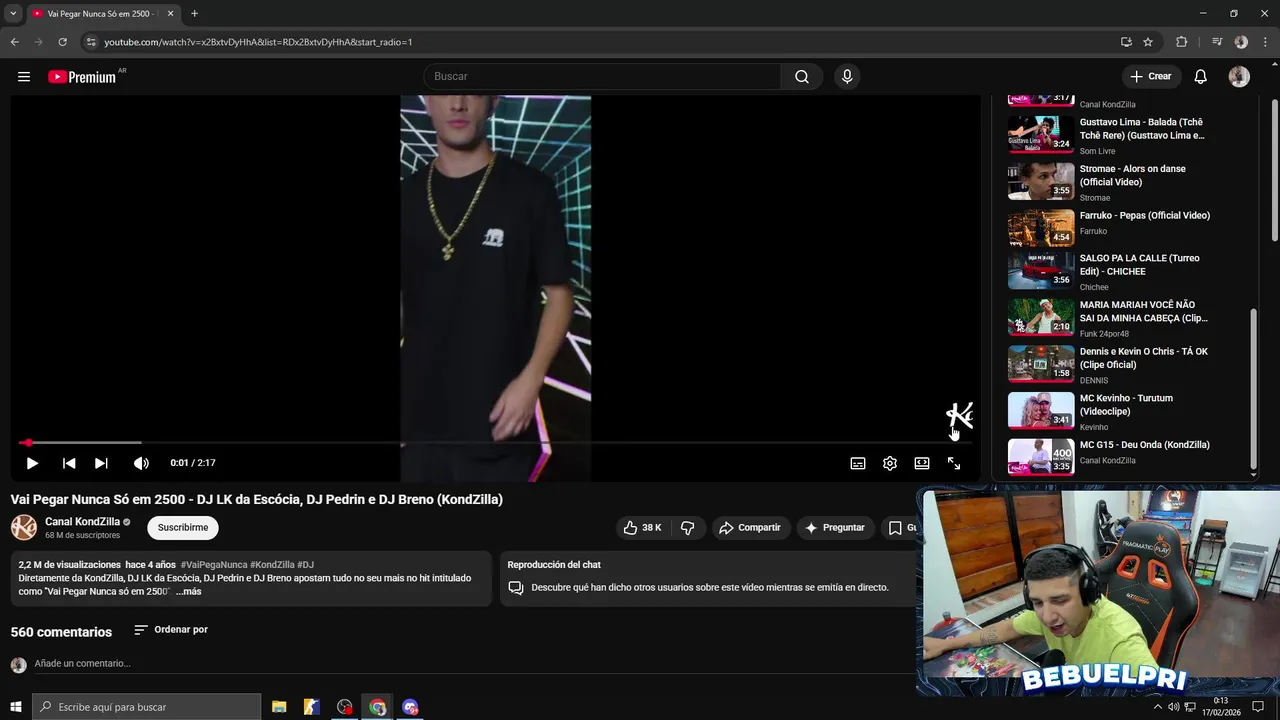Play Gusttavo Lima Balada from playlist
1280x720 pixels.
click(1110, 135)
